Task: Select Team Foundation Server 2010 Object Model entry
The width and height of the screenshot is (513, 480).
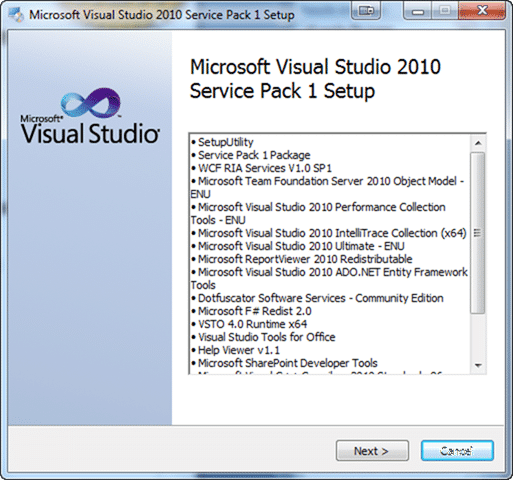Action: pos(327,187)
